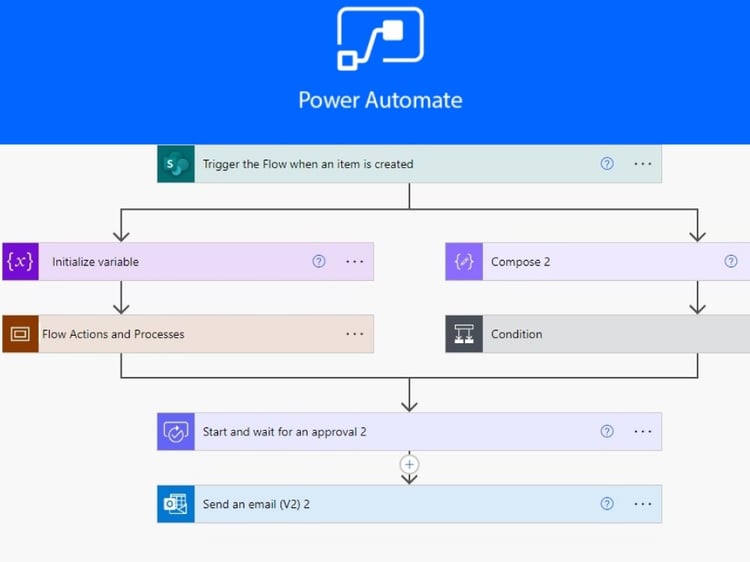Open more options for Send an email (V2) 2
This screenshot has width=750, height=562.
point(643,504)
